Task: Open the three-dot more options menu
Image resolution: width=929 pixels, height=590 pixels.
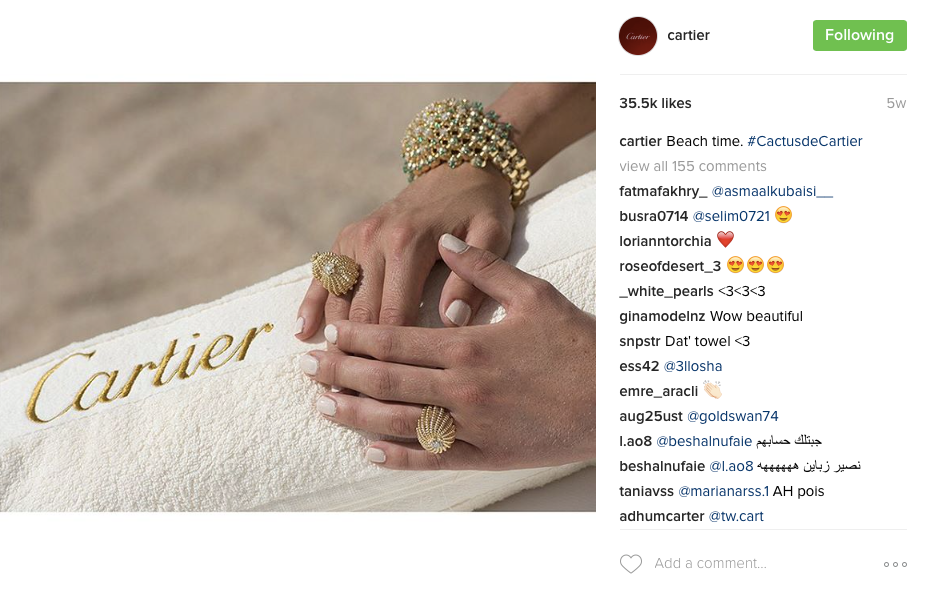Action: pyautogui.click(x=895, y=565)
